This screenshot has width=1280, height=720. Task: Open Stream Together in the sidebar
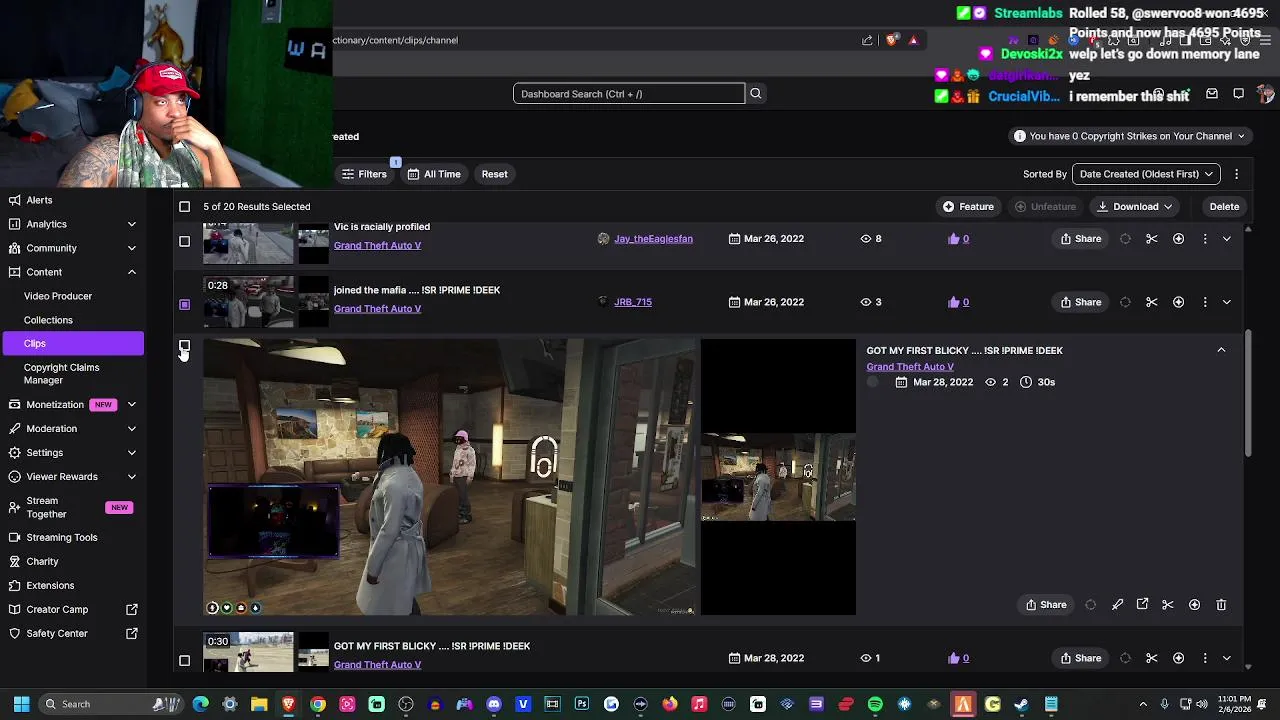coord(47,508)
